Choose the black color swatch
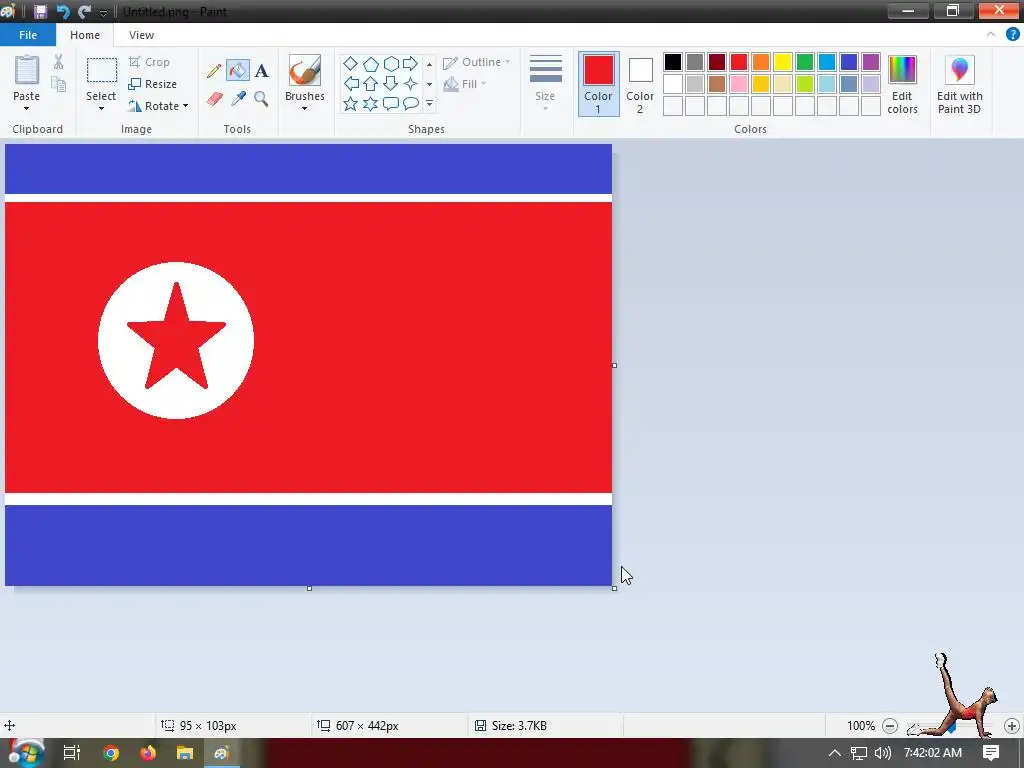Viewport: 1024px width, 768px height. tap(673, 62)
